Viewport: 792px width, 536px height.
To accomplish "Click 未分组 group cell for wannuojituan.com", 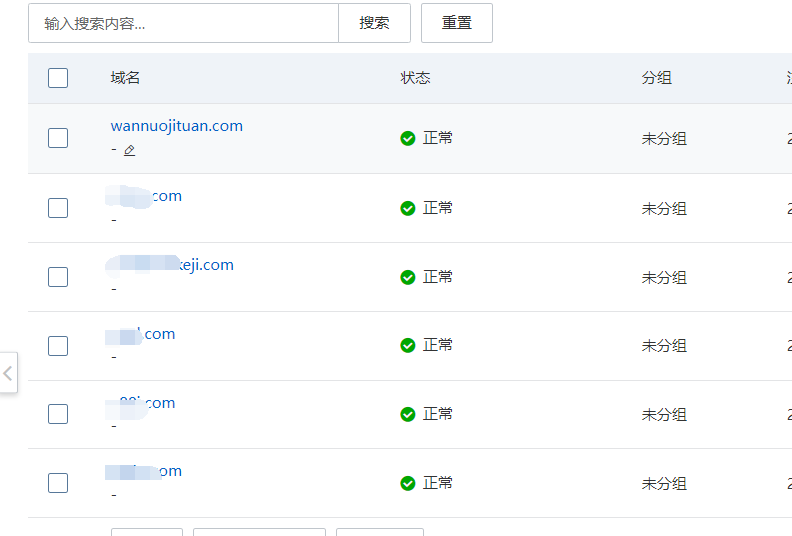I will (664, 139).
